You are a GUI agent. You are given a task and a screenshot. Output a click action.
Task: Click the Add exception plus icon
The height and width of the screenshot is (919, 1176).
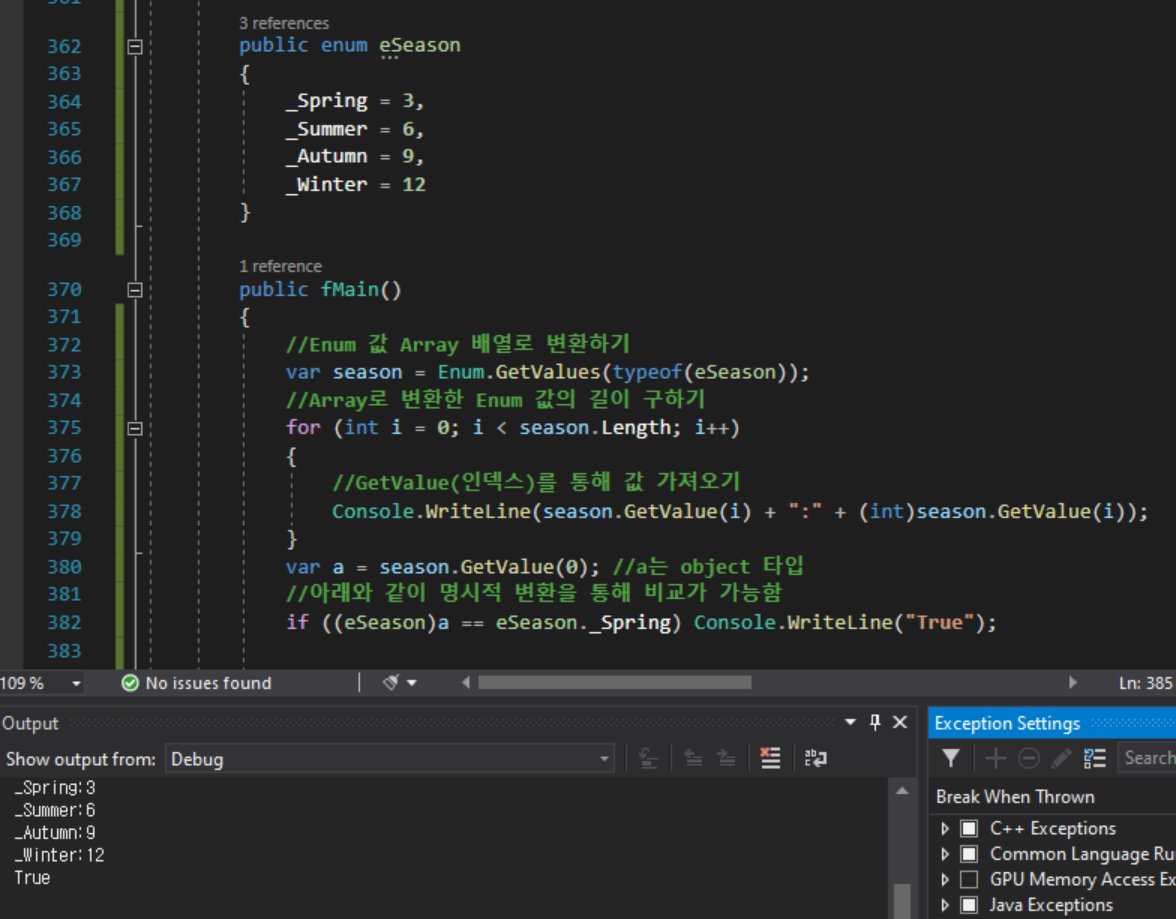[995, 758]
